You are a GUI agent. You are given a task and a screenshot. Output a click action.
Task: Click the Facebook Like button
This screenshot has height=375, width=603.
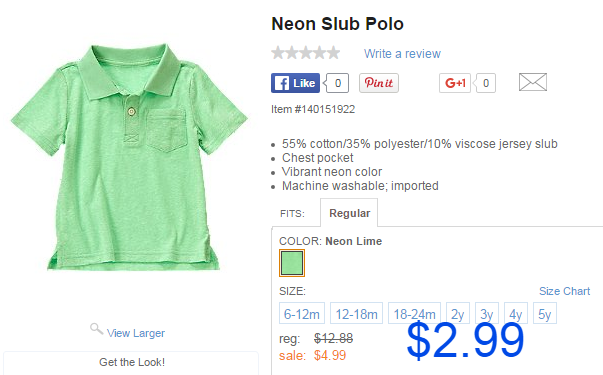click(295, 83)
